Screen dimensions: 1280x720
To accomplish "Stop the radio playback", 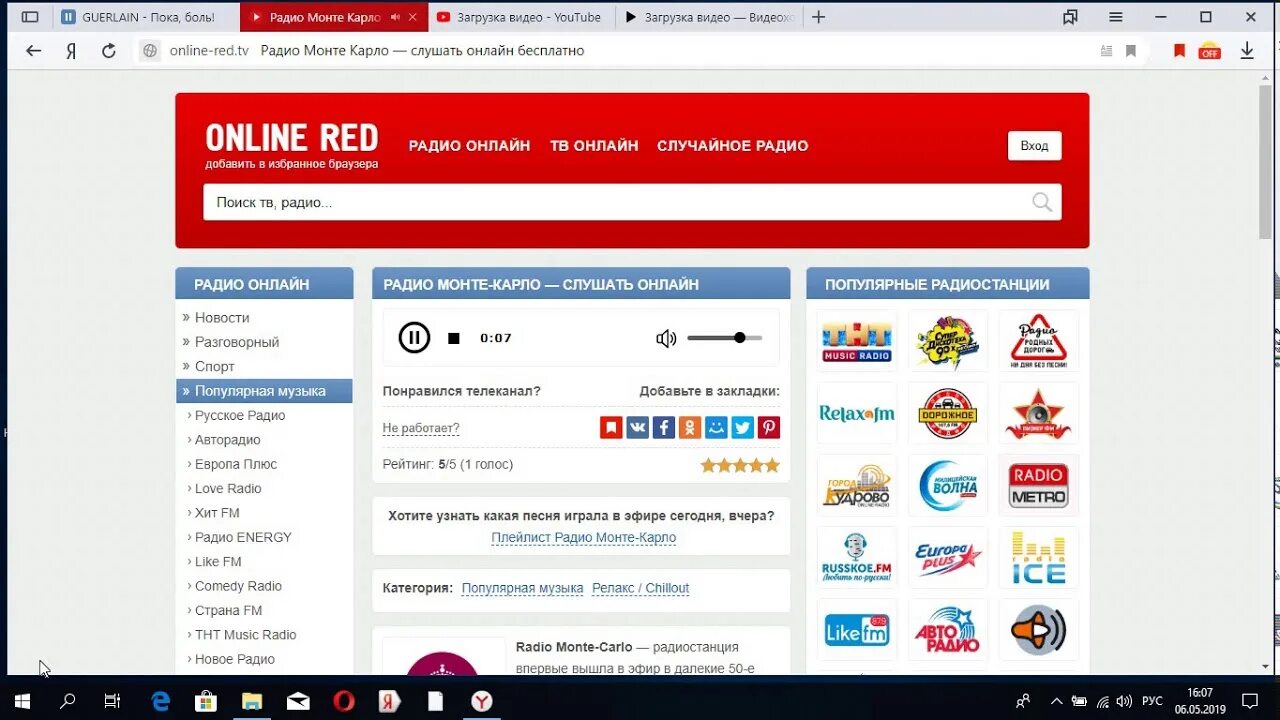I will (454, 338).
